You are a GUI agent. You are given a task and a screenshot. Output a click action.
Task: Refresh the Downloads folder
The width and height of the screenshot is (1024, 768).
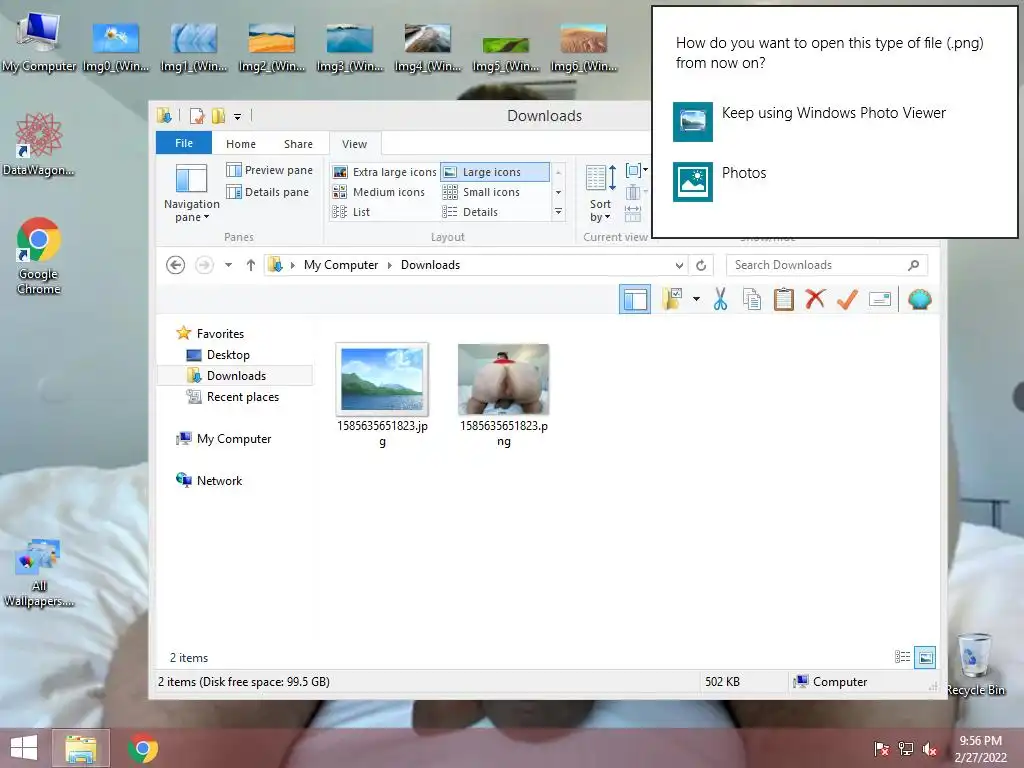(701, 265)
